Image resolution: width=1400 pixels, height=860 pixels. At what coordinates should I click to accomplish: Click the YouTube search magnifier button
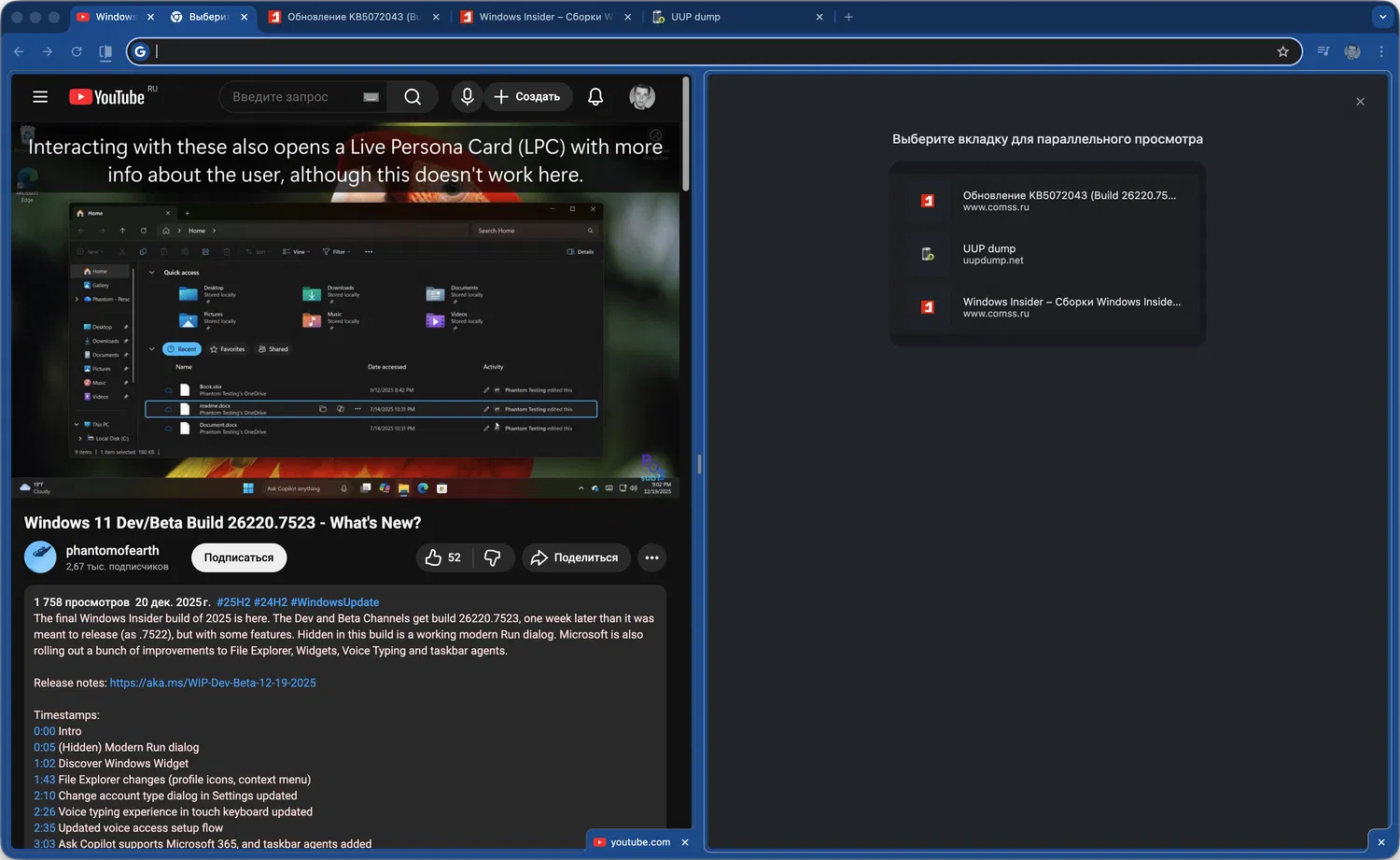click(x=413, y=97)
